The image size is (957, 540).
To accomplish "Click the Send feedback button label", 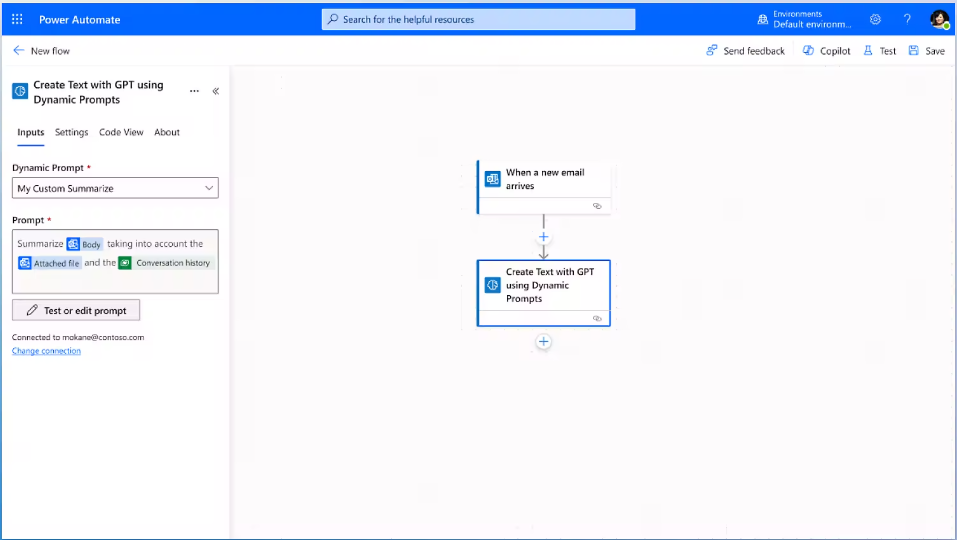I will (x=754, y=51).
